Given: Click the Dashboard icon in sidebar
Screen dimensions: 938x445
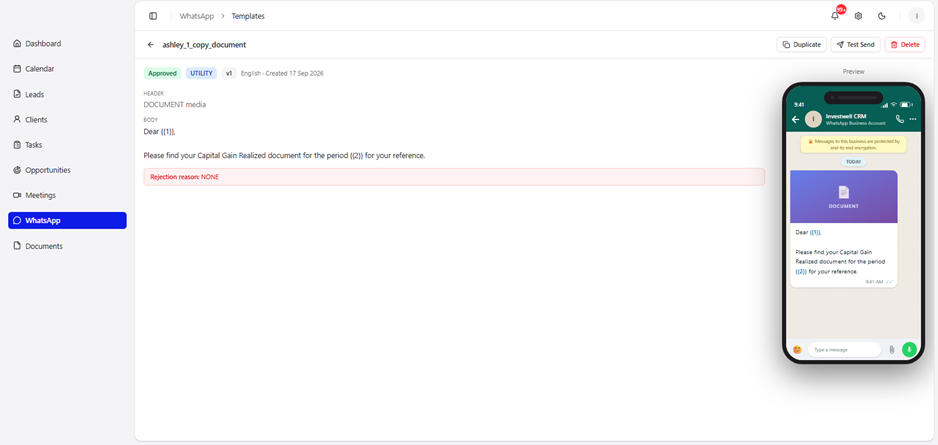Looking at the screenshot, I should (17, 44).
